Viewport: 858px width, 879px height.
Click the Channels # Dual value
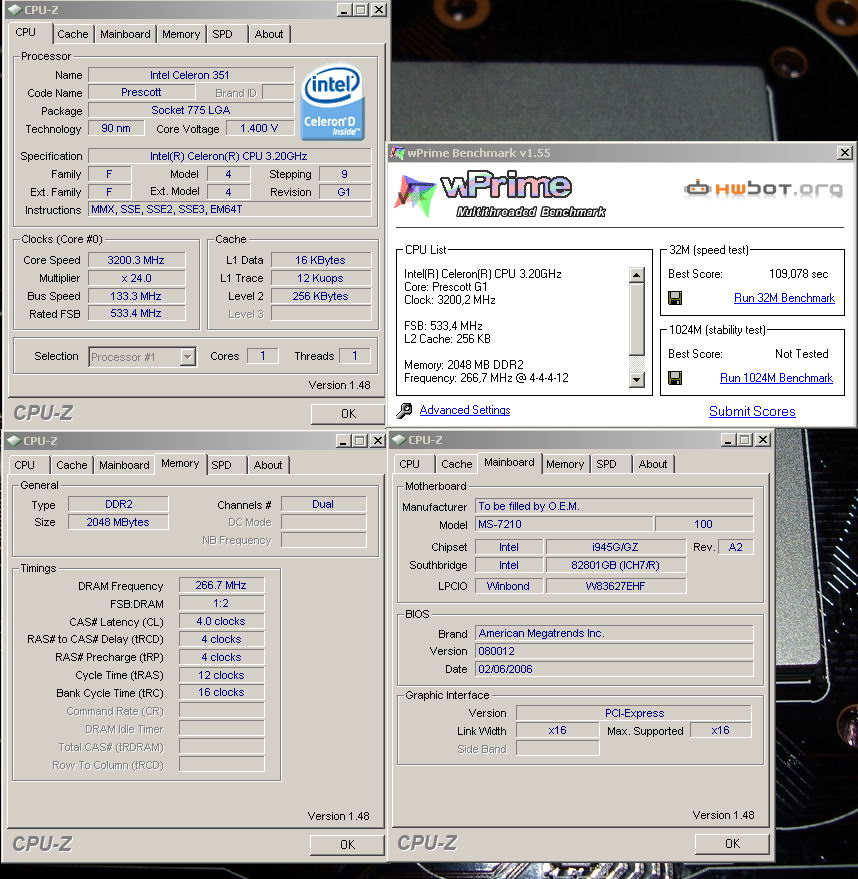pos(323,504)
